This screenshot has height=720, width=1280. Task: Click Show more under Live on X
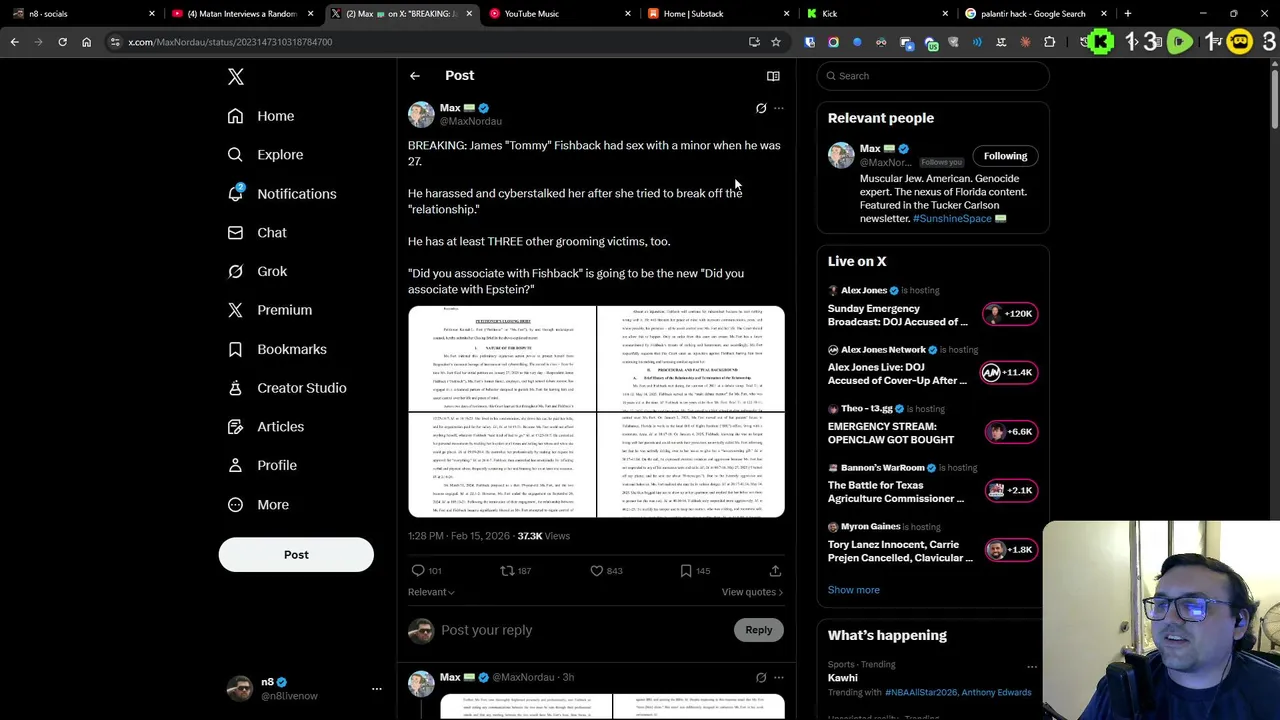(x=853, y=590)
